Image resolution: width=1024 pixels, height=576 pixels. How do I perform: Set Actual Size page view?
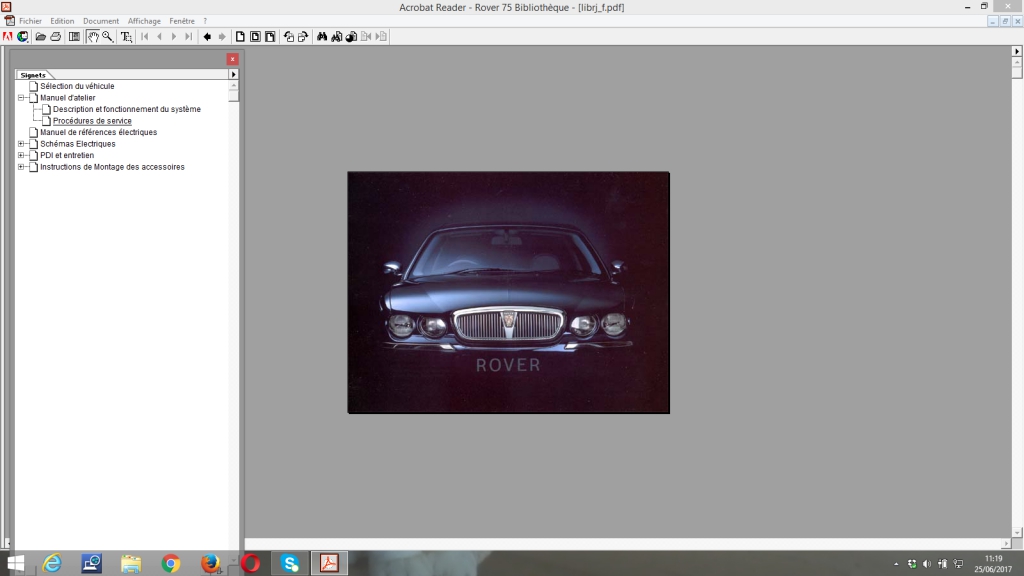240,37
